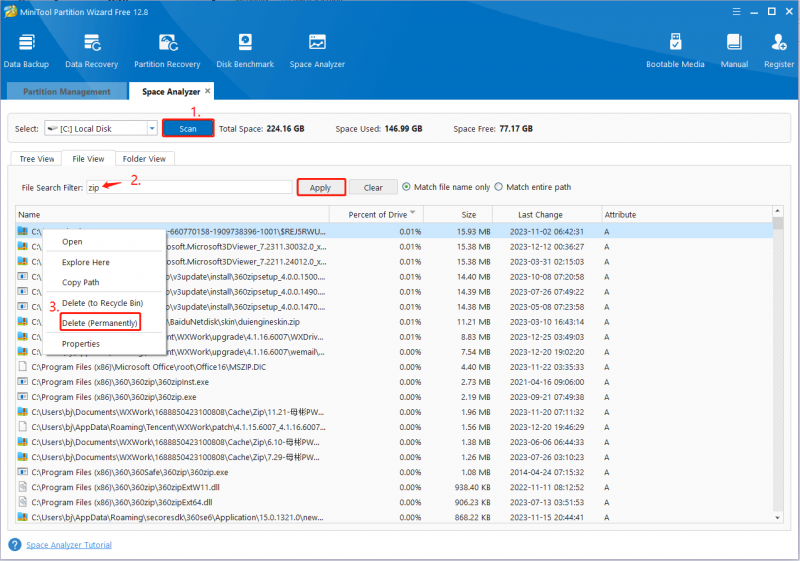
Task: Click the icon of the 360zipExtW11.dll row
Action: [x=22, y=487]
